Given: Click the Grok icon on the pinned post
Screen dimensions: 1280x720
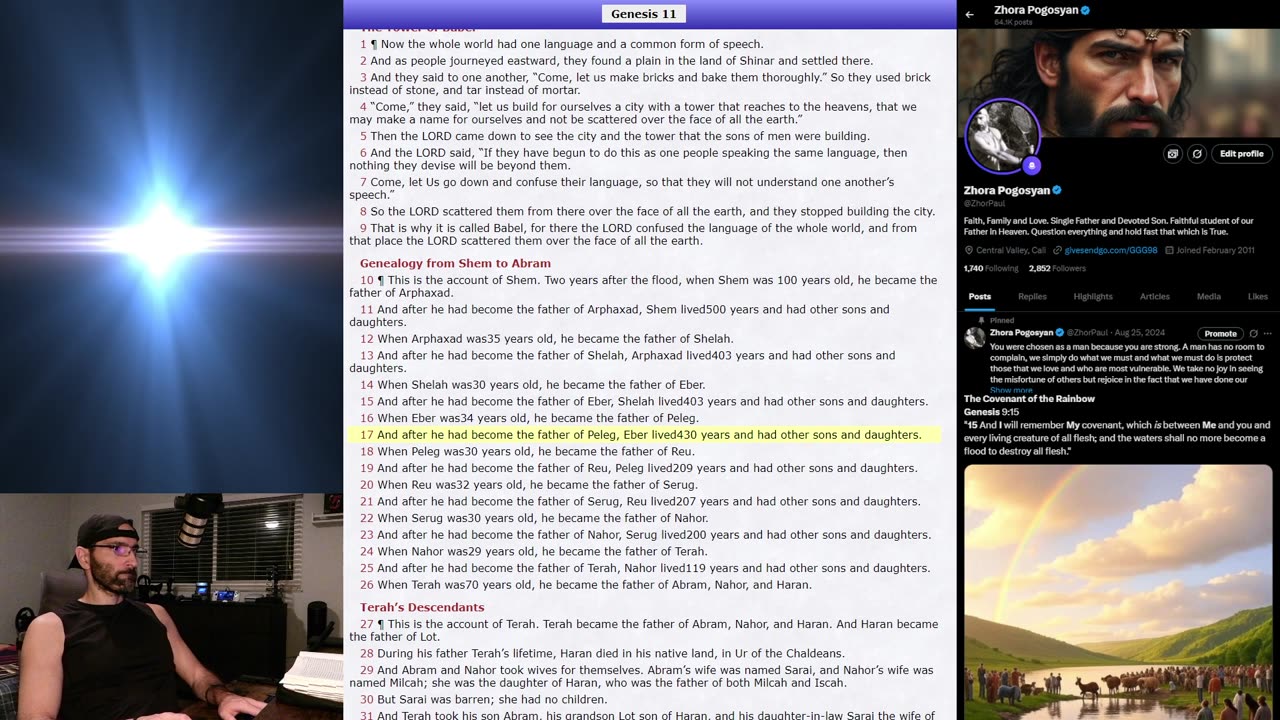Looking at the screenshot, I should 1253,334.
